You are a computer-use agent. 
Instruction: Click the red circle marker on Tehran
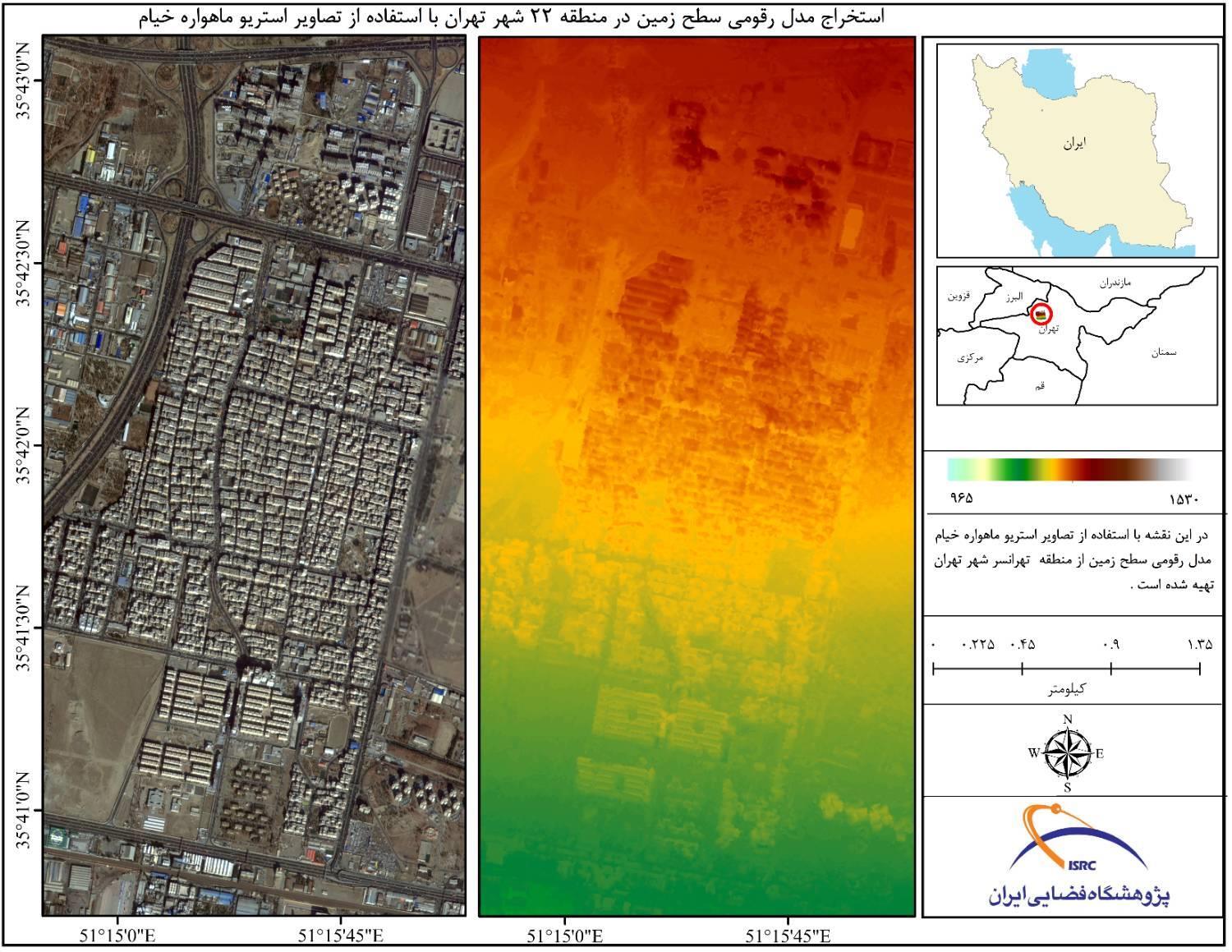1041,315
